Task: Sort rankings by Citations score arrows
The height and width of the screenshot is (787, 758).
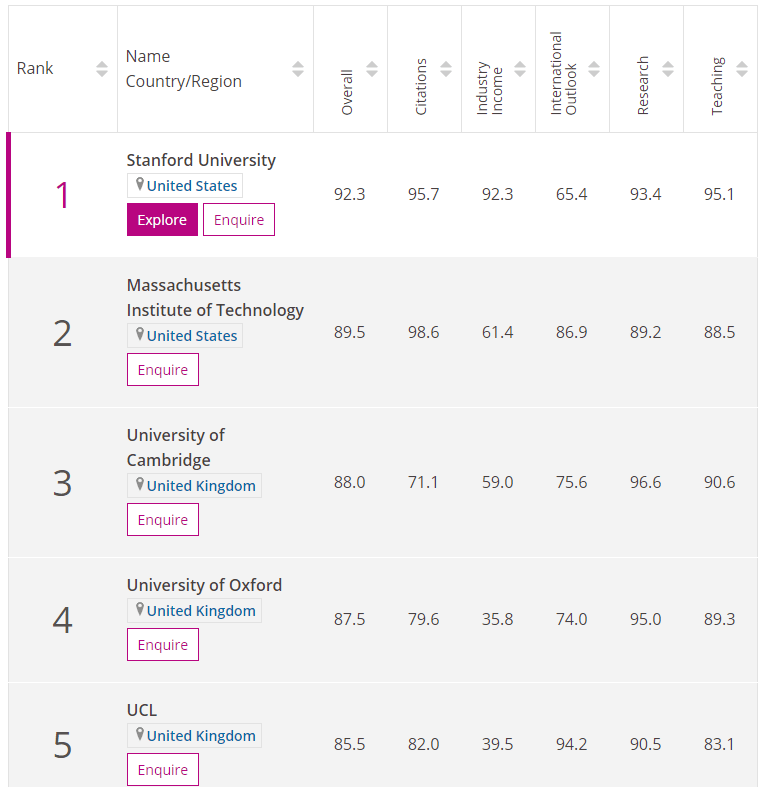Action: pos(446,69)
